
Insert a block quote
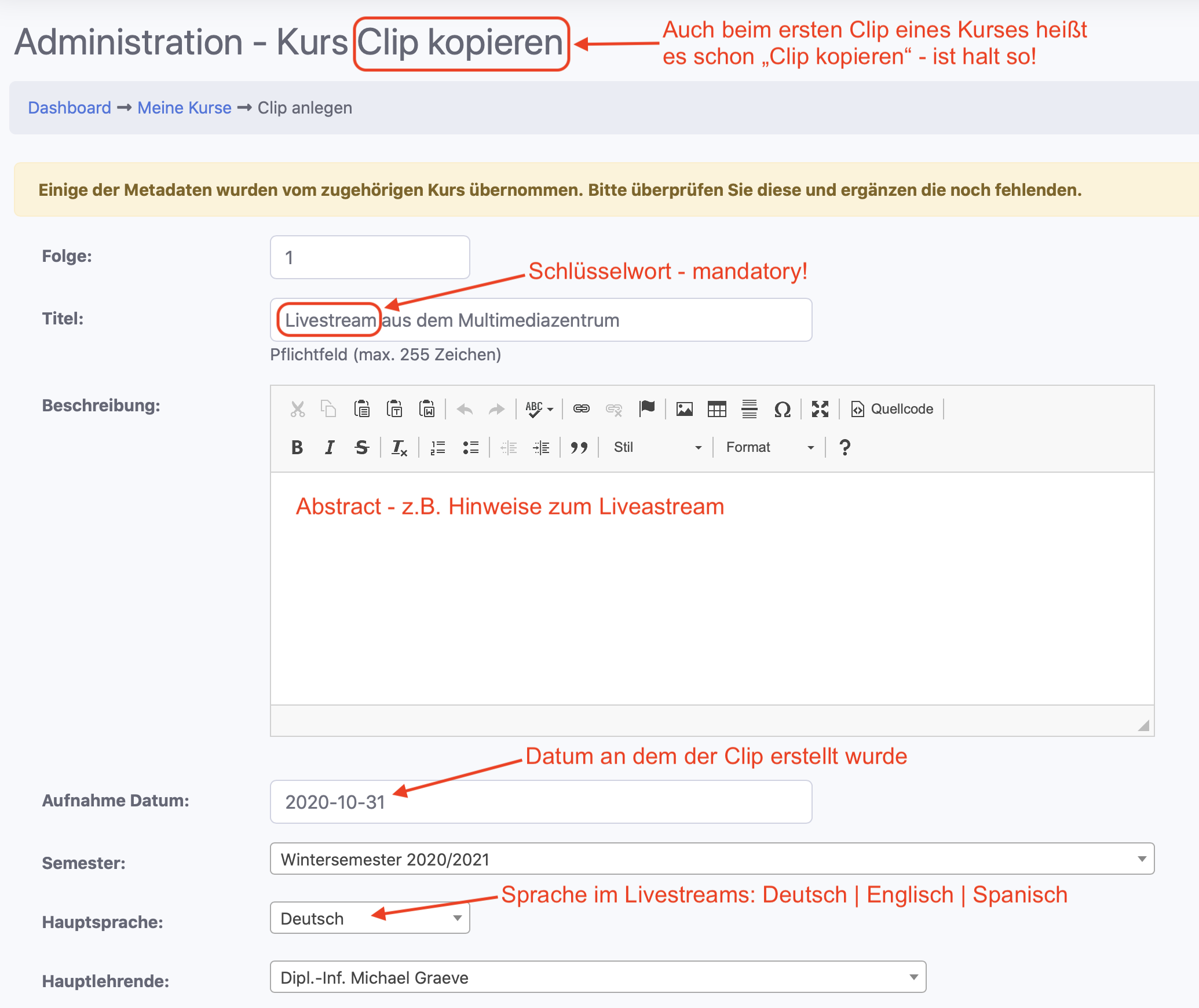click(x=579, y=447)
